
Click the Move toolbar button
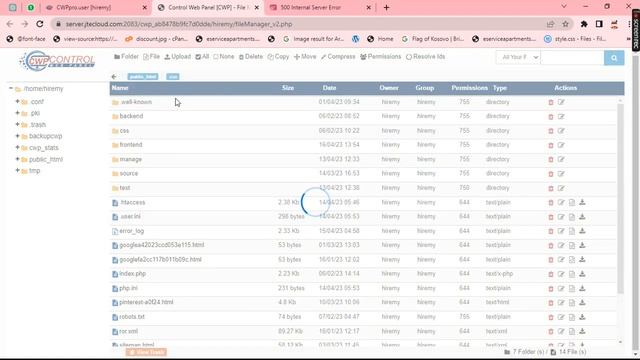tap(305, 57)
